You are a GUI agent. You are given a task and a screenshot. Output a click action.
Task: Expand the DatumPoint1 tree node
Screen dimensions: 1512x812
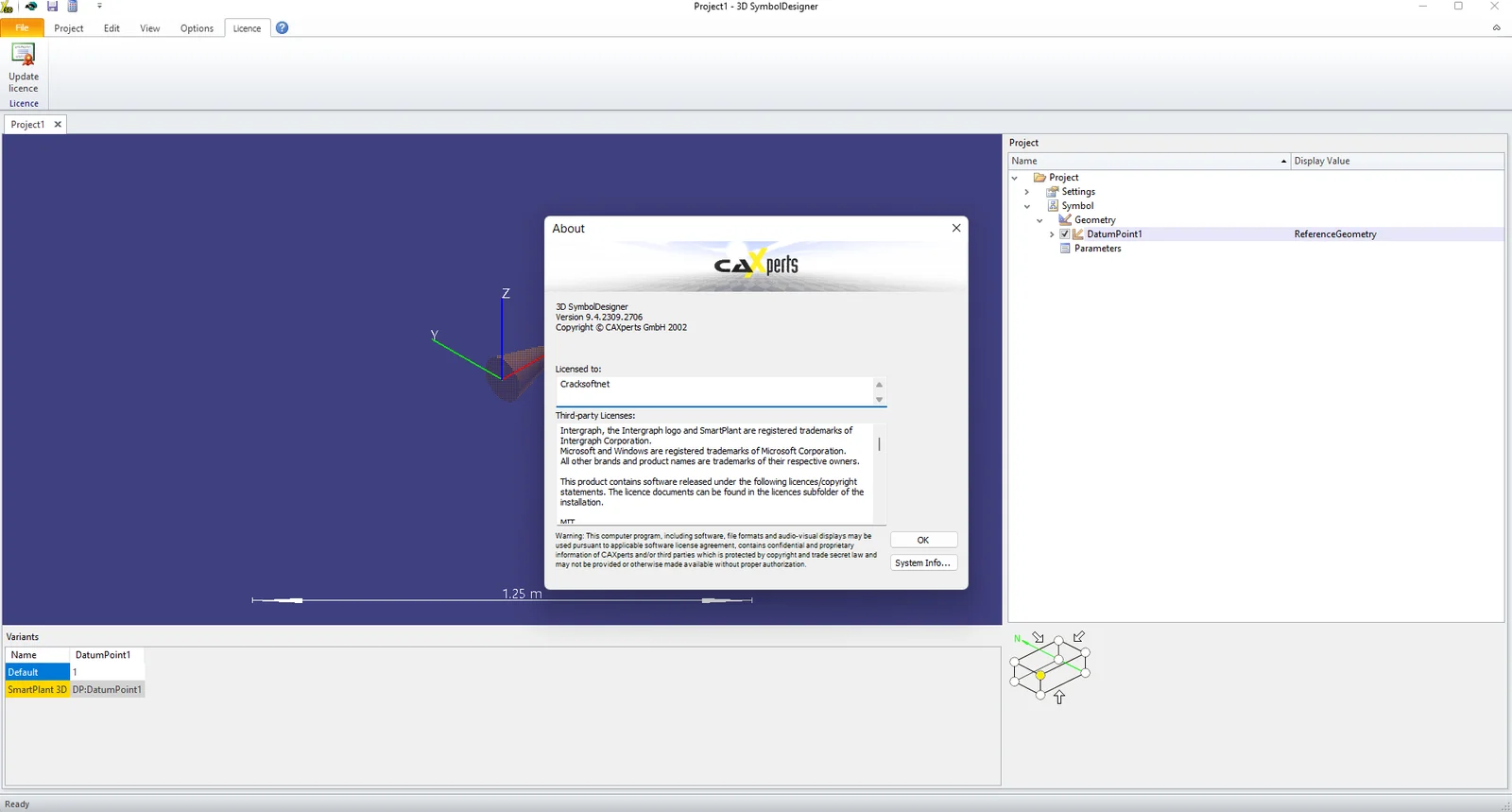click(1052, 234)
